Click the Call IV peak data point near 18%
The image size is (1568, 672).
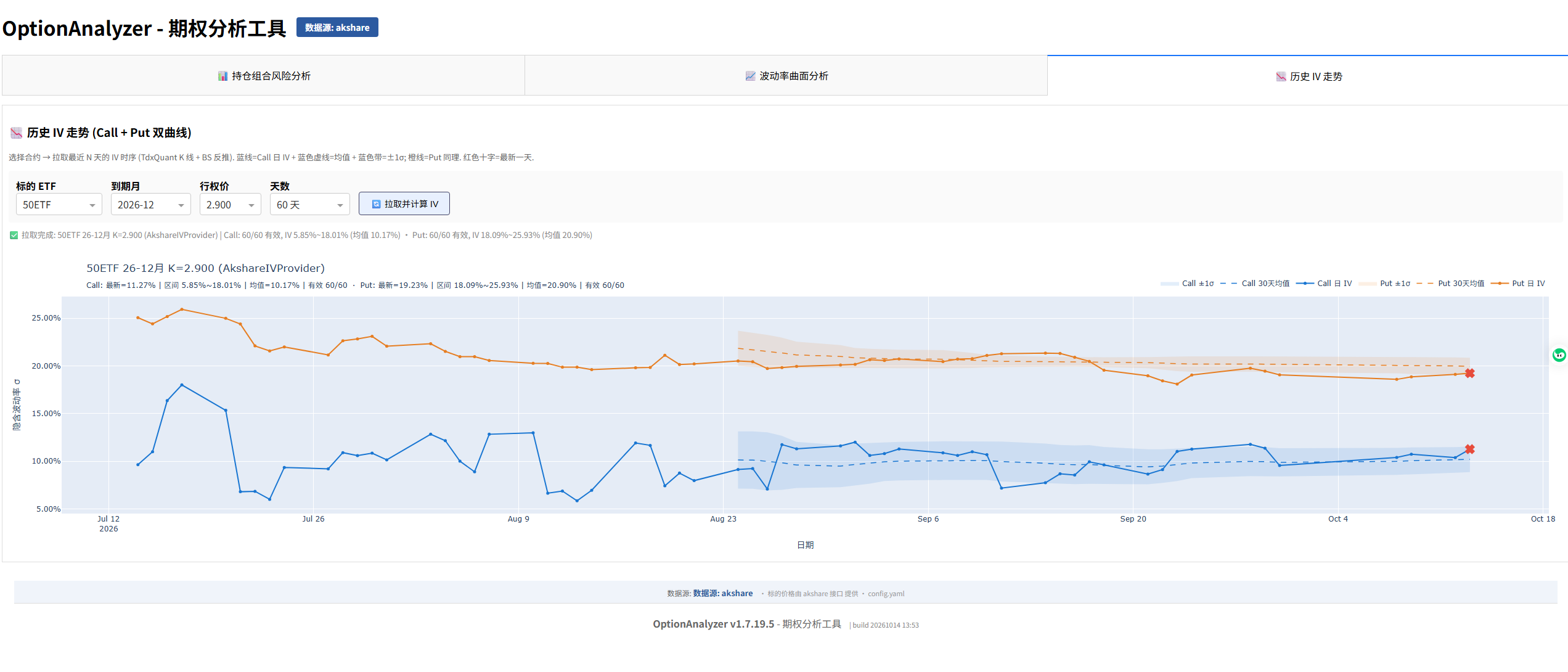click(x=182, y=385)
